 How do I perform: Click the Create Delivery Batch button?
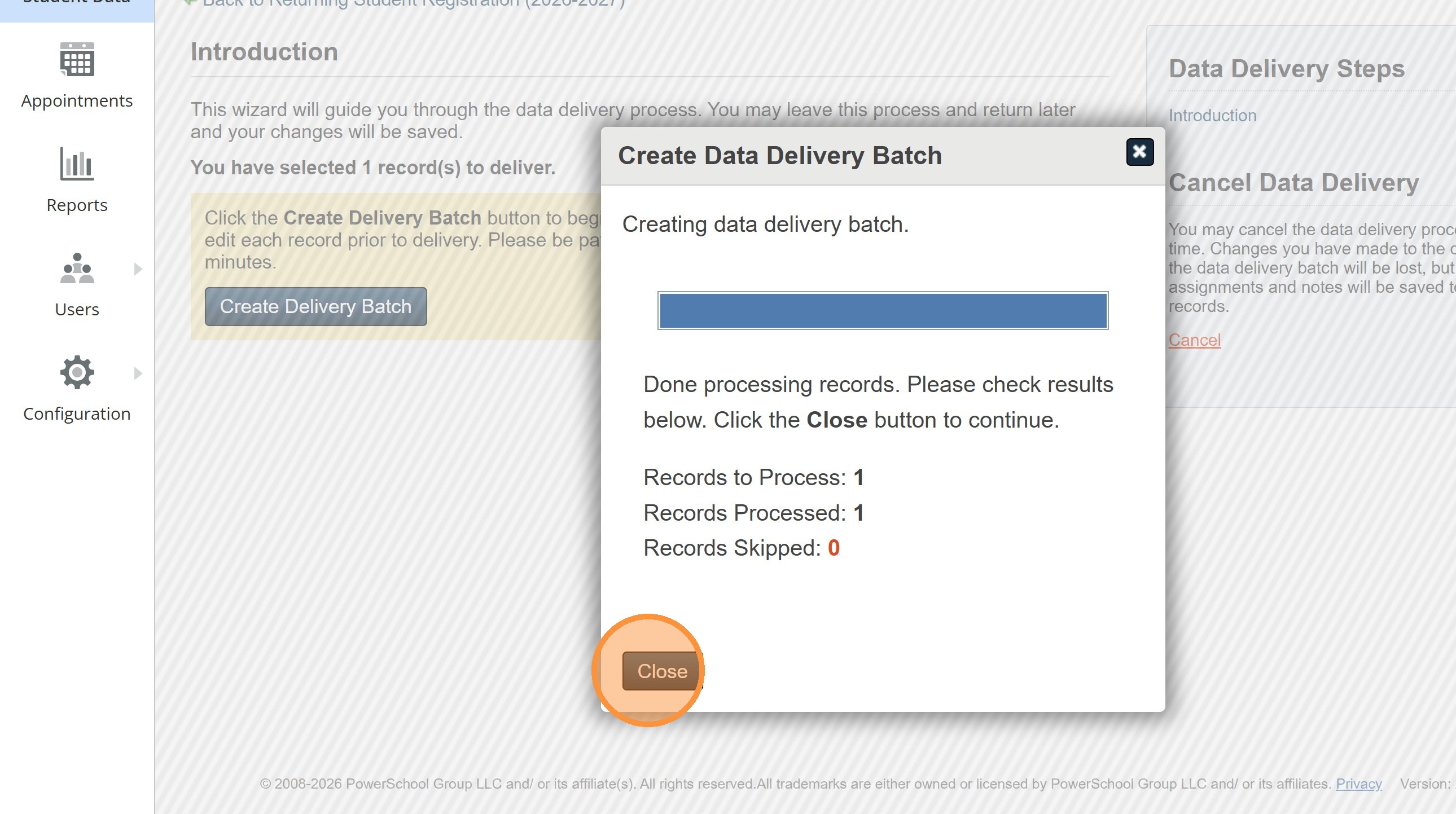(315, 306)
